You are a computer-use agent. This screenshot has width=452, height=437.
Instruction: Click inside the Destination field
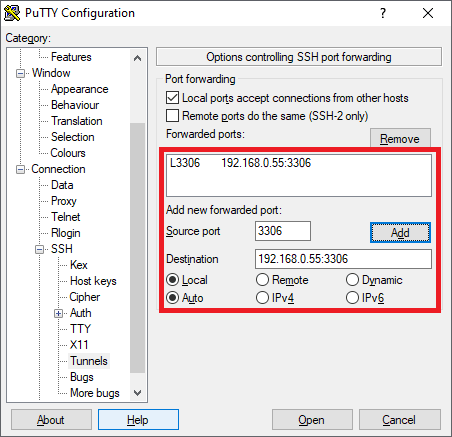point(343,259)
